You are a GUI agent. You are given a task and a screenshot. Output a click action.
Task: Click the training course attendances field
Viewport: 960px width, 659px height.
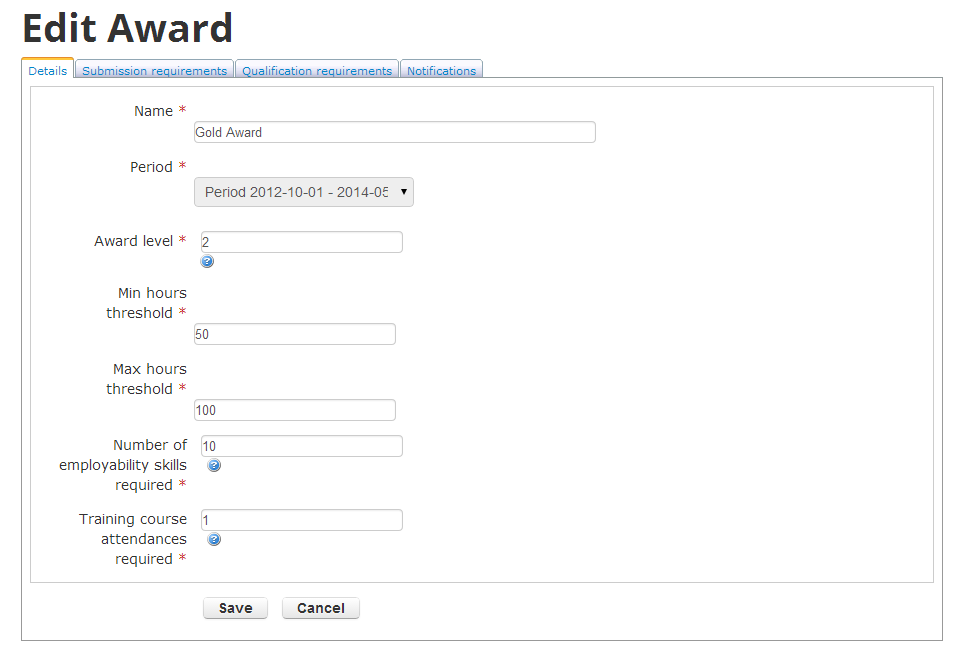pyautogui.click(x=302, y=520)
